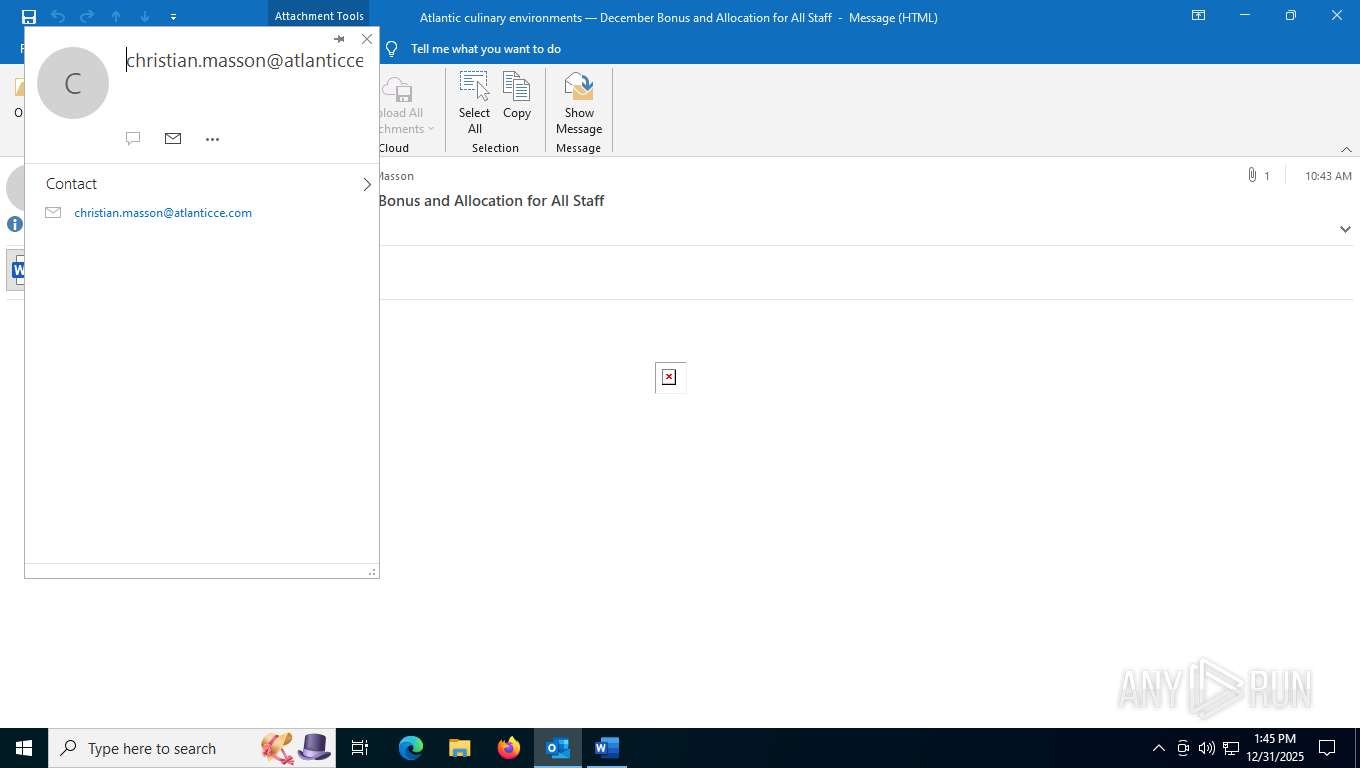
Task: Open the Customize Quick Access Toolbar dropdown
Action: pyautogui.click(x=173, y=17)
